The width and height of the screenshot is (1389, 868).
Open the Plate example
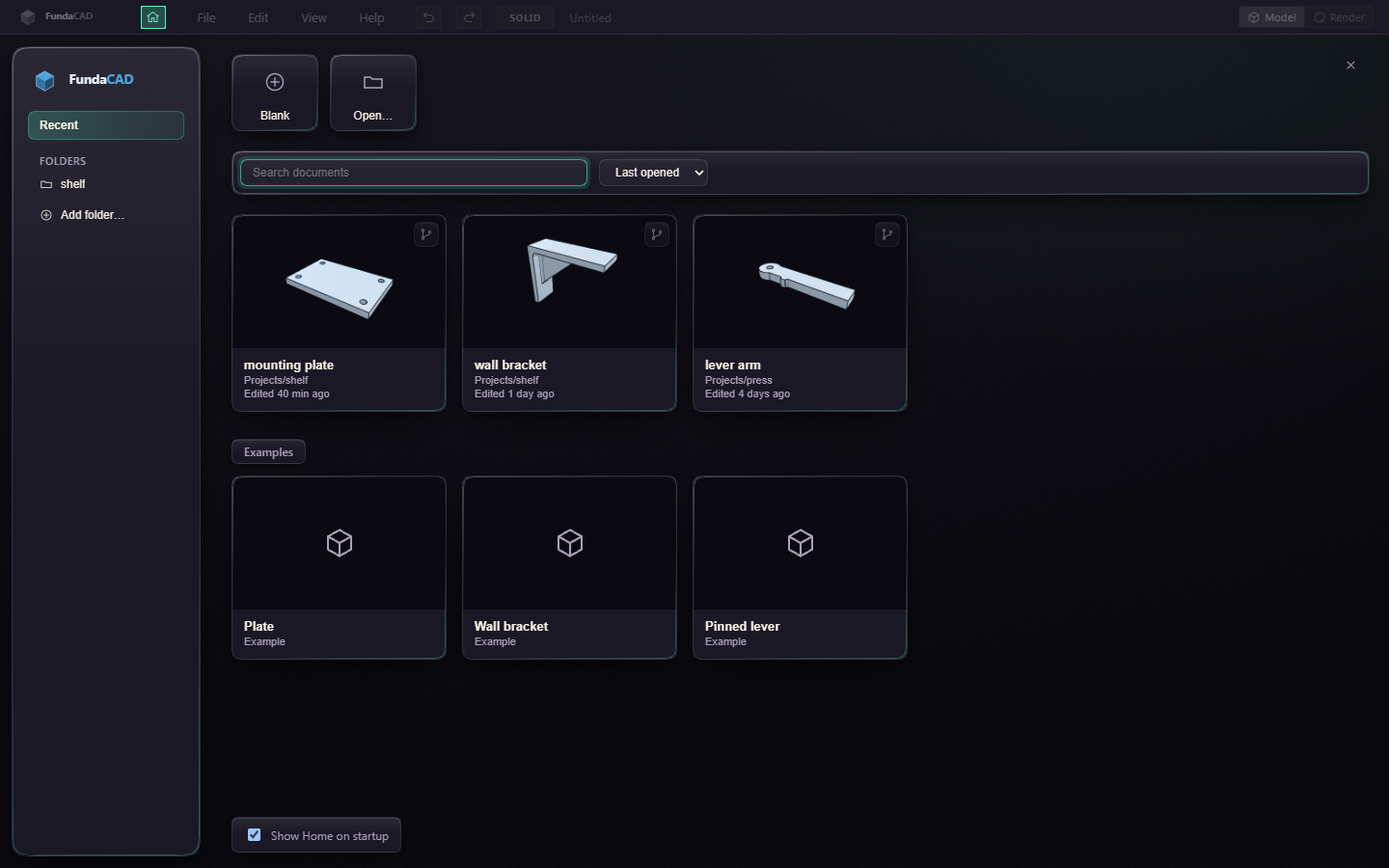(x=339, y=568)
